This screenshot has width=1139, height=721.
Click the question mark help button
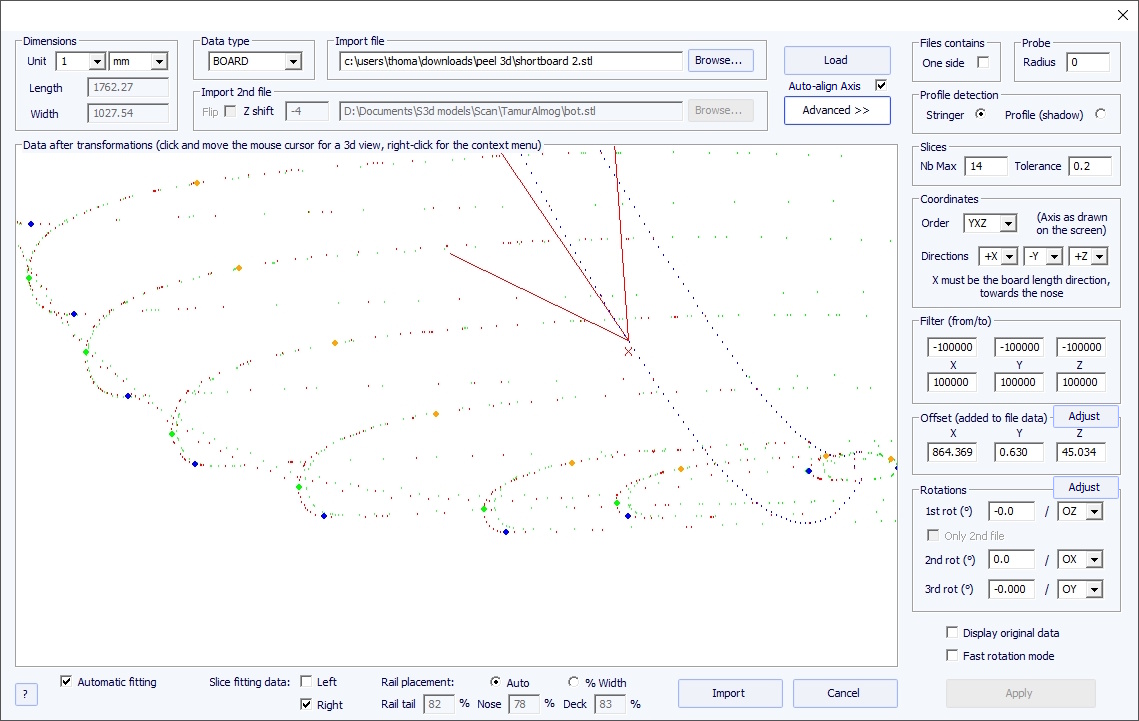26,694
